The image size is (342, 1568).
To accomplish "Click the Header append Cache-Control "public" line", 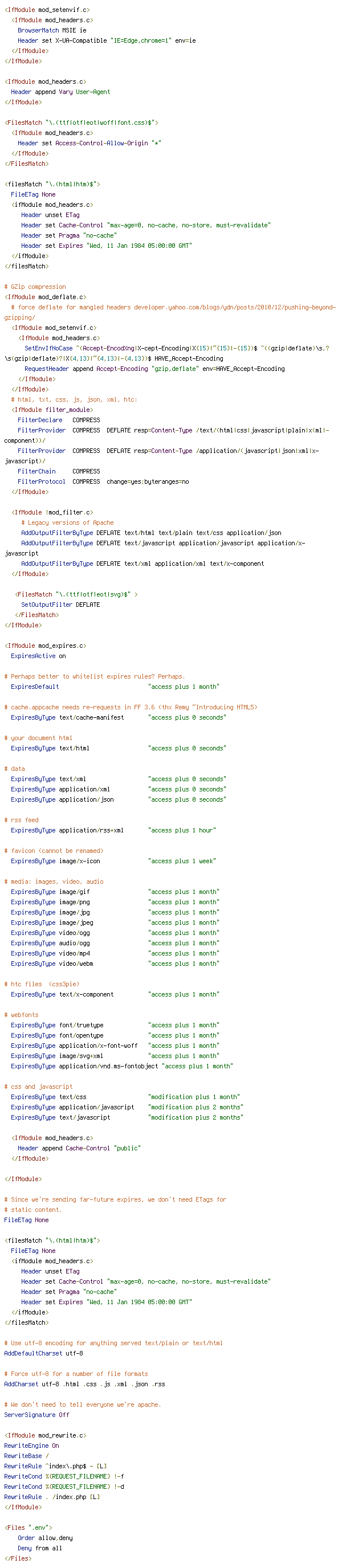I will [79, 1148].
